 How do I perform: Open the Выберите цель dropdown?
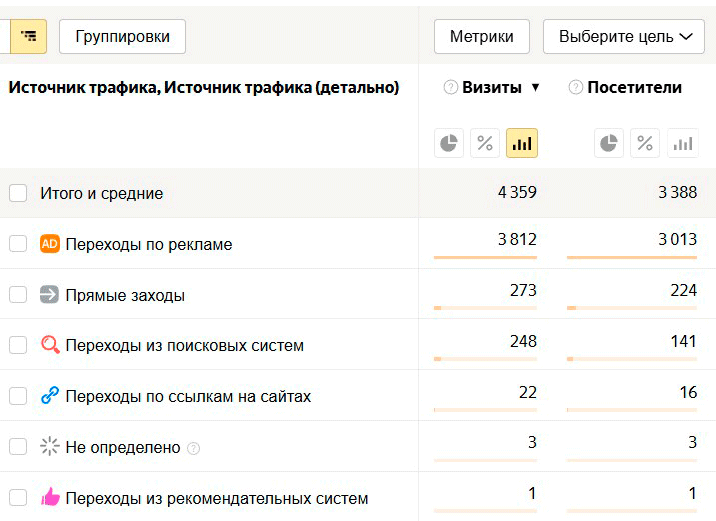pyautogui.click(x=625, y=37)
